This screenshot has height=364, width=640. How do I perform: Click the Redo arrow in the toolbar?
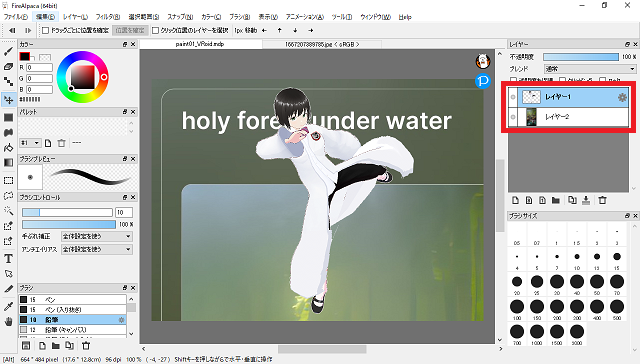tap(28, 30)
